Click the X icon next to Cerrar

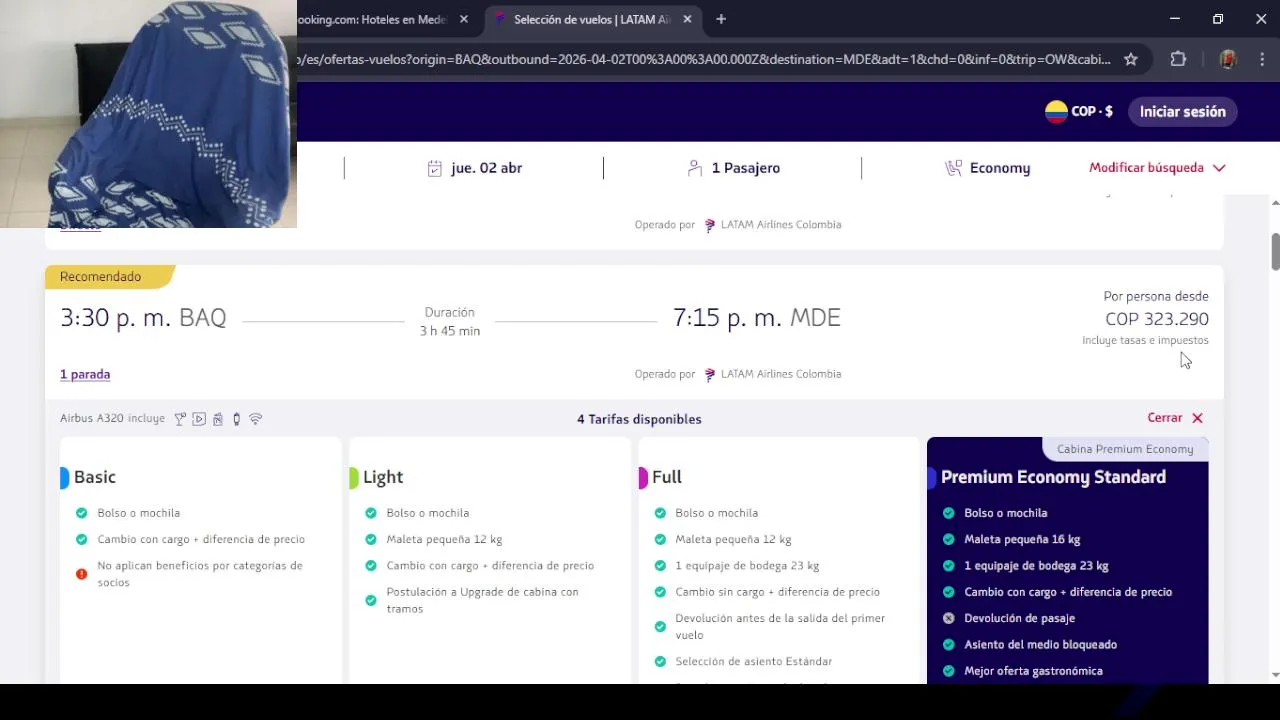tap(1197, 418)
